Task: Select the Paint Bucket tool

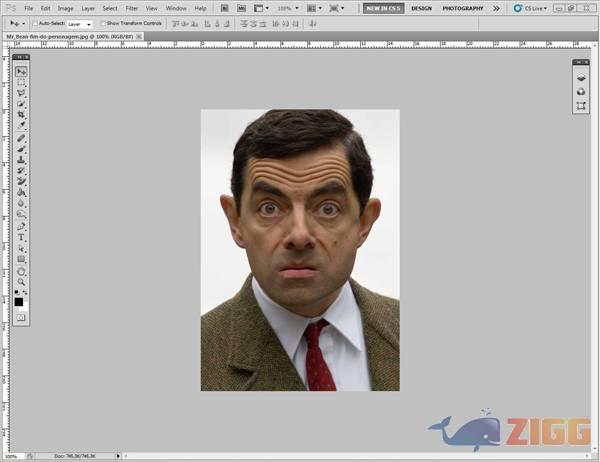Action: coord(21,193)
